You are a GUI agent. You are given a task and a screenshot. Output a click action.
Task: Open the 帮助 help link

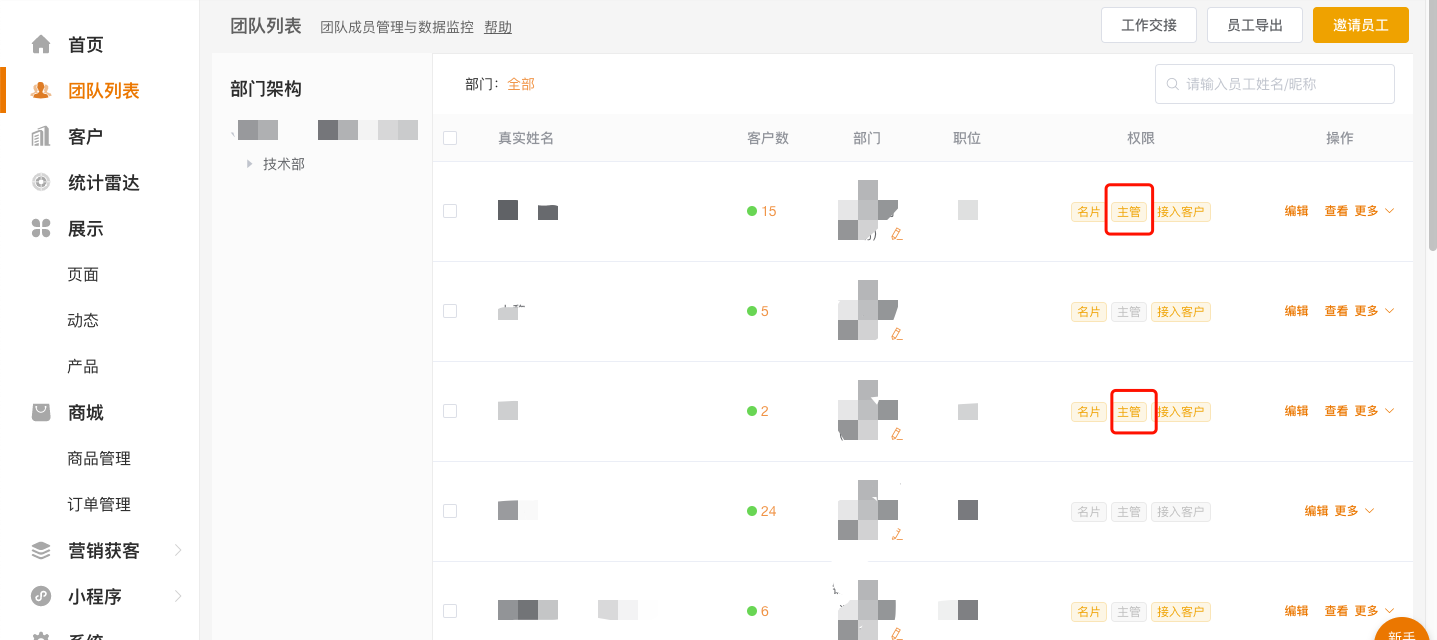(x=497, y=27)
